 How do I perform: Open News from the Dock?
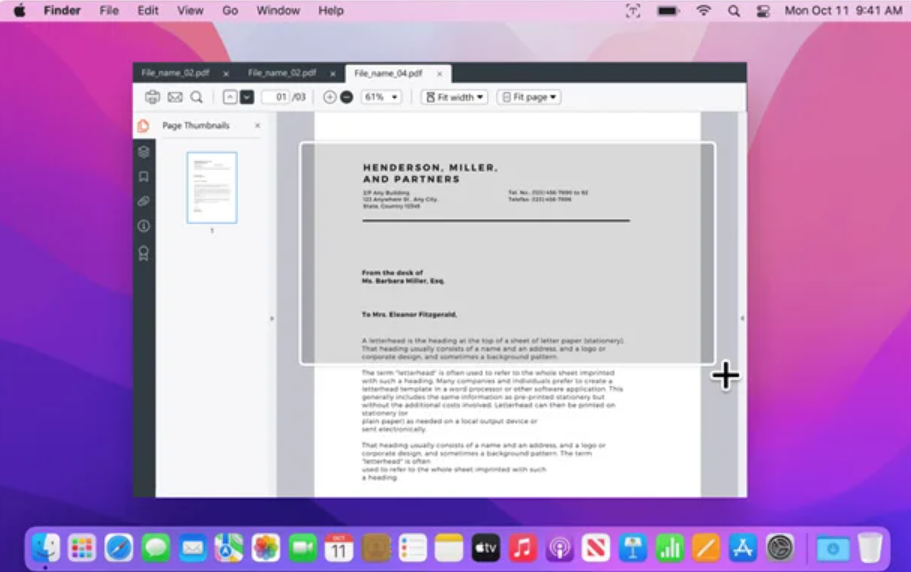click(596, 548)
